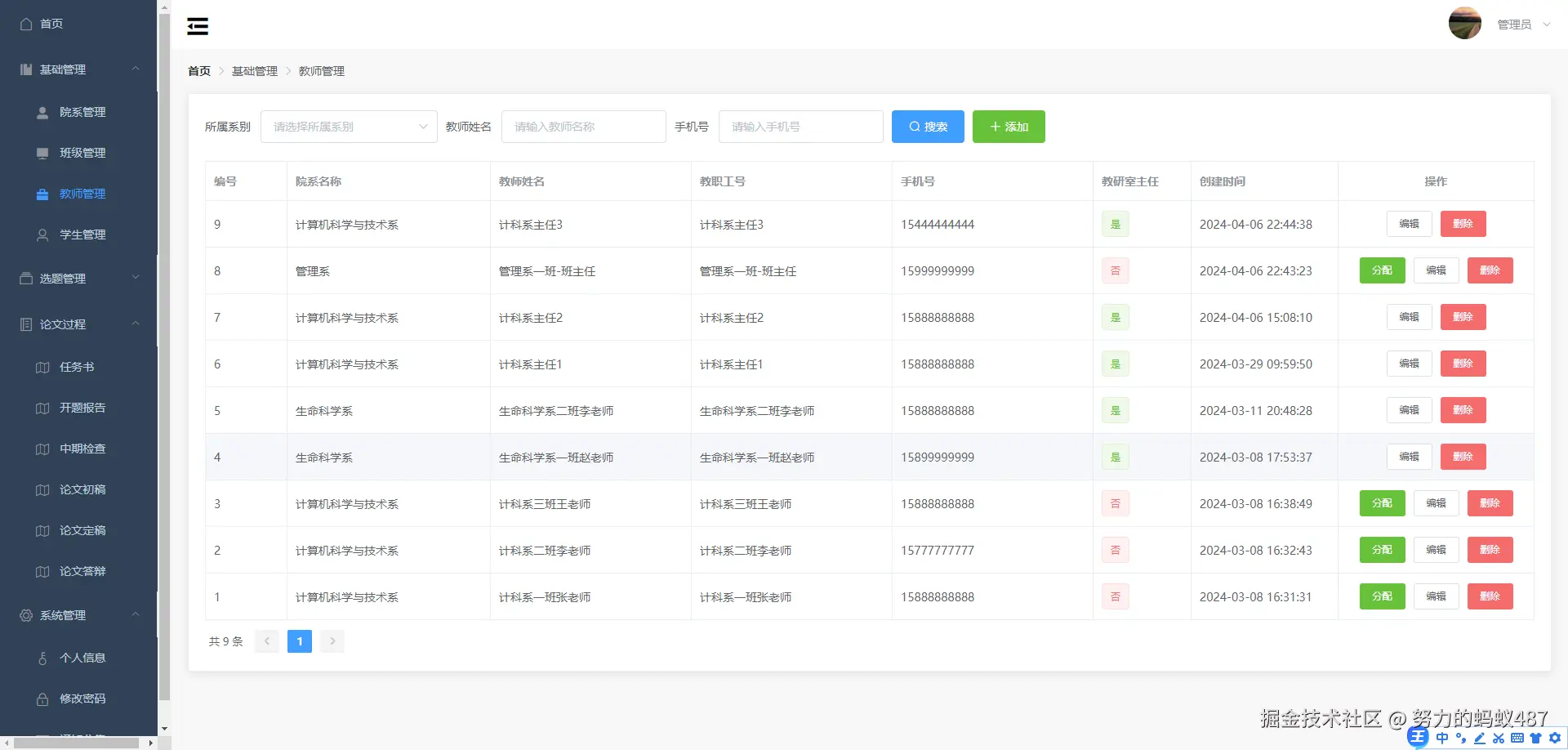This screenshot has width=1568, height=750.
Task: Click the 修改密码 lock icon
Action: click(42, 699)
